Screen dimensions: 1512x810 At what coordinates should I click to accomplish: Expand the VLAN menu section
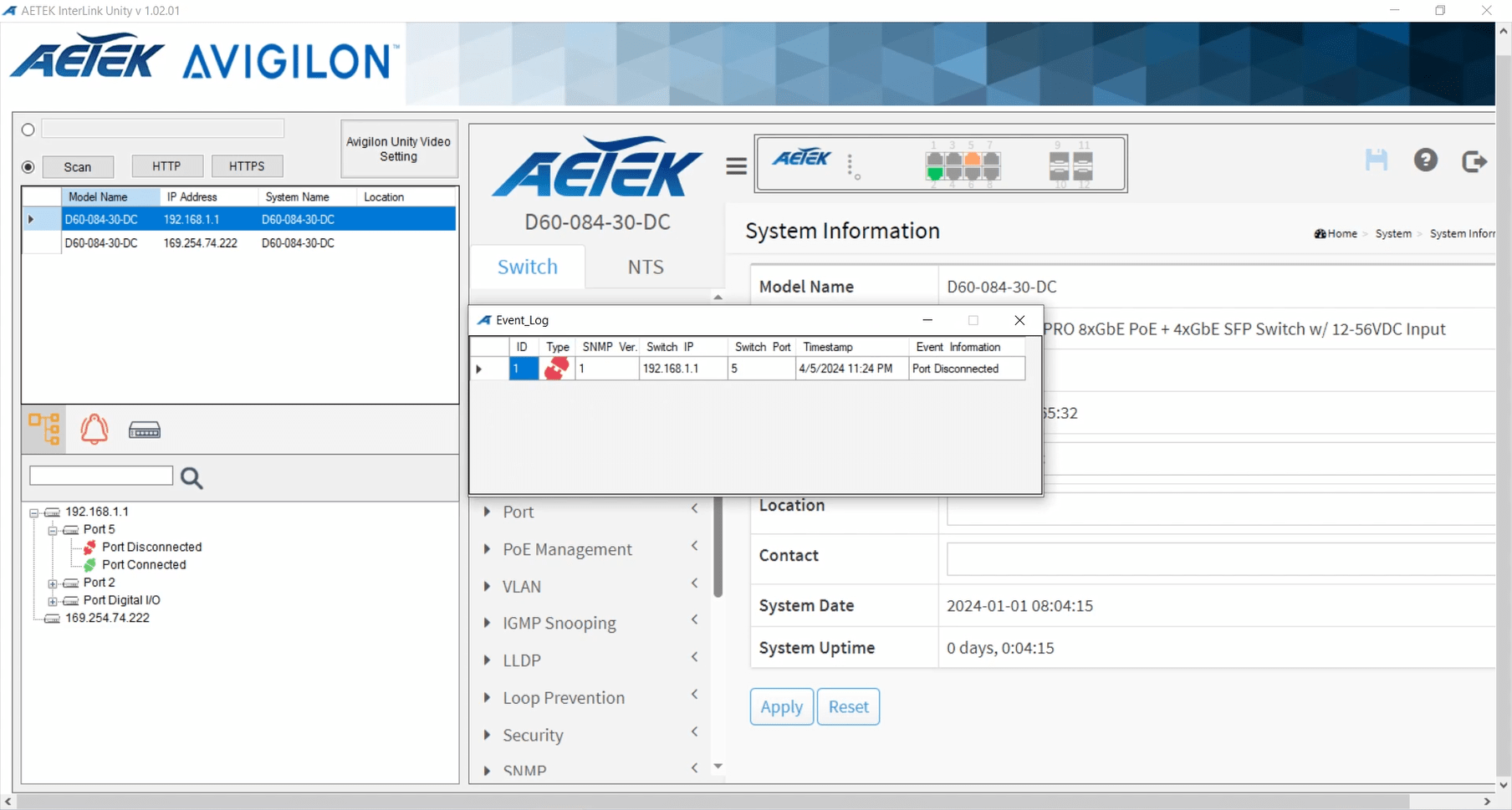tap(522, 587)
